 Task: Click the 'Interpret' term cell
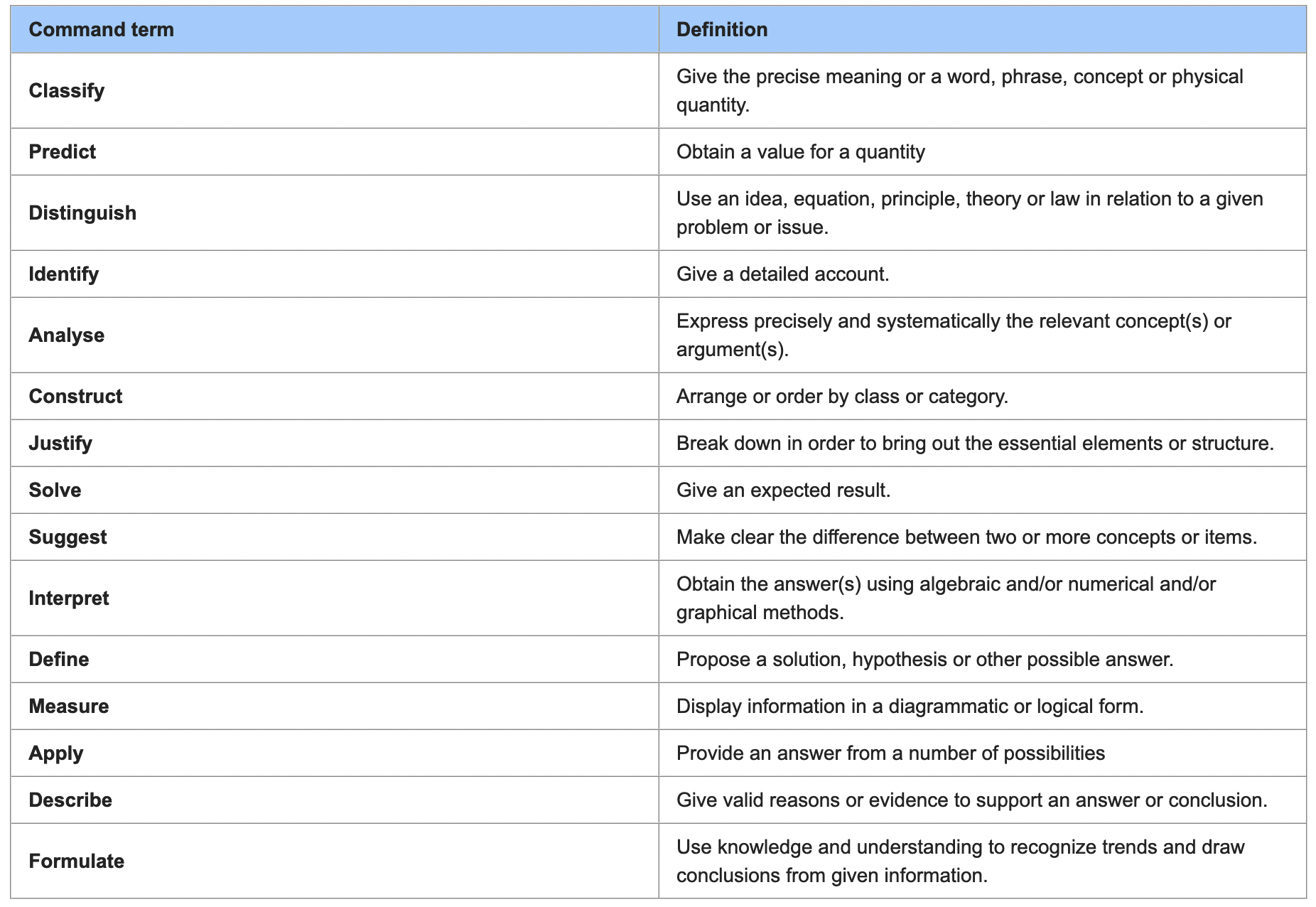click(69, 599)
